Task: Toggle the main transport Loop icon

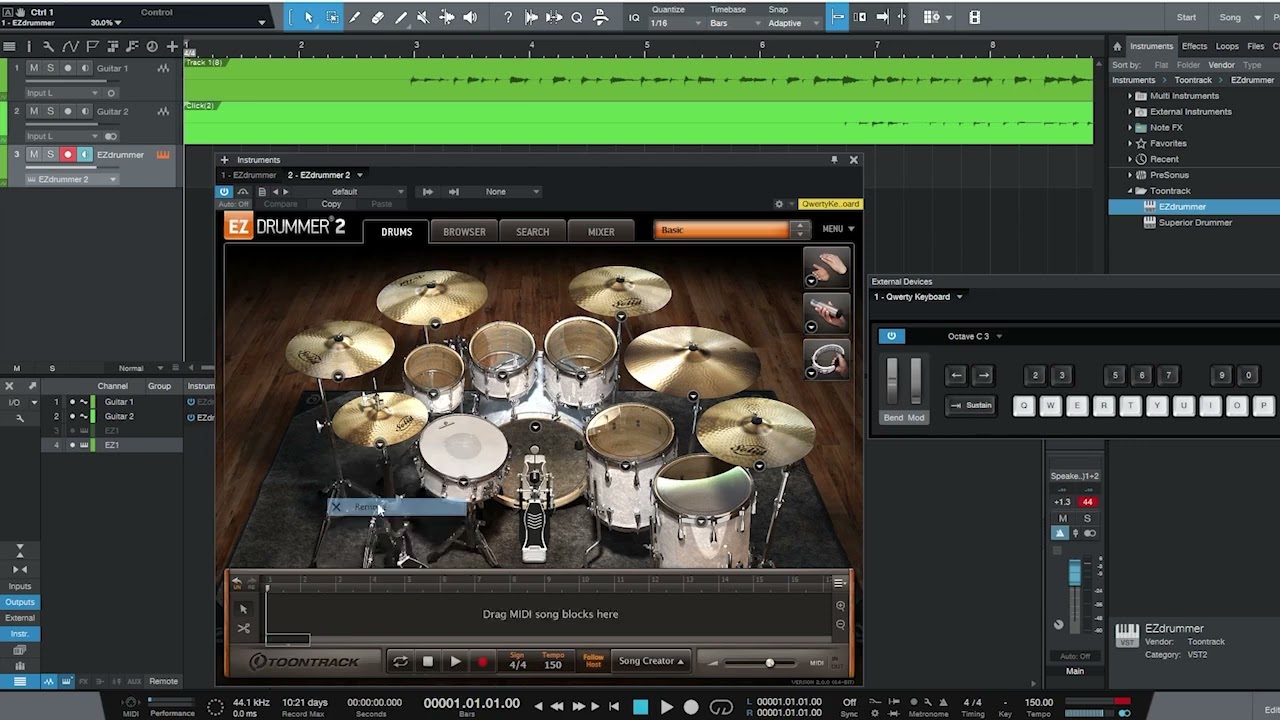Action: pos(721,707)
